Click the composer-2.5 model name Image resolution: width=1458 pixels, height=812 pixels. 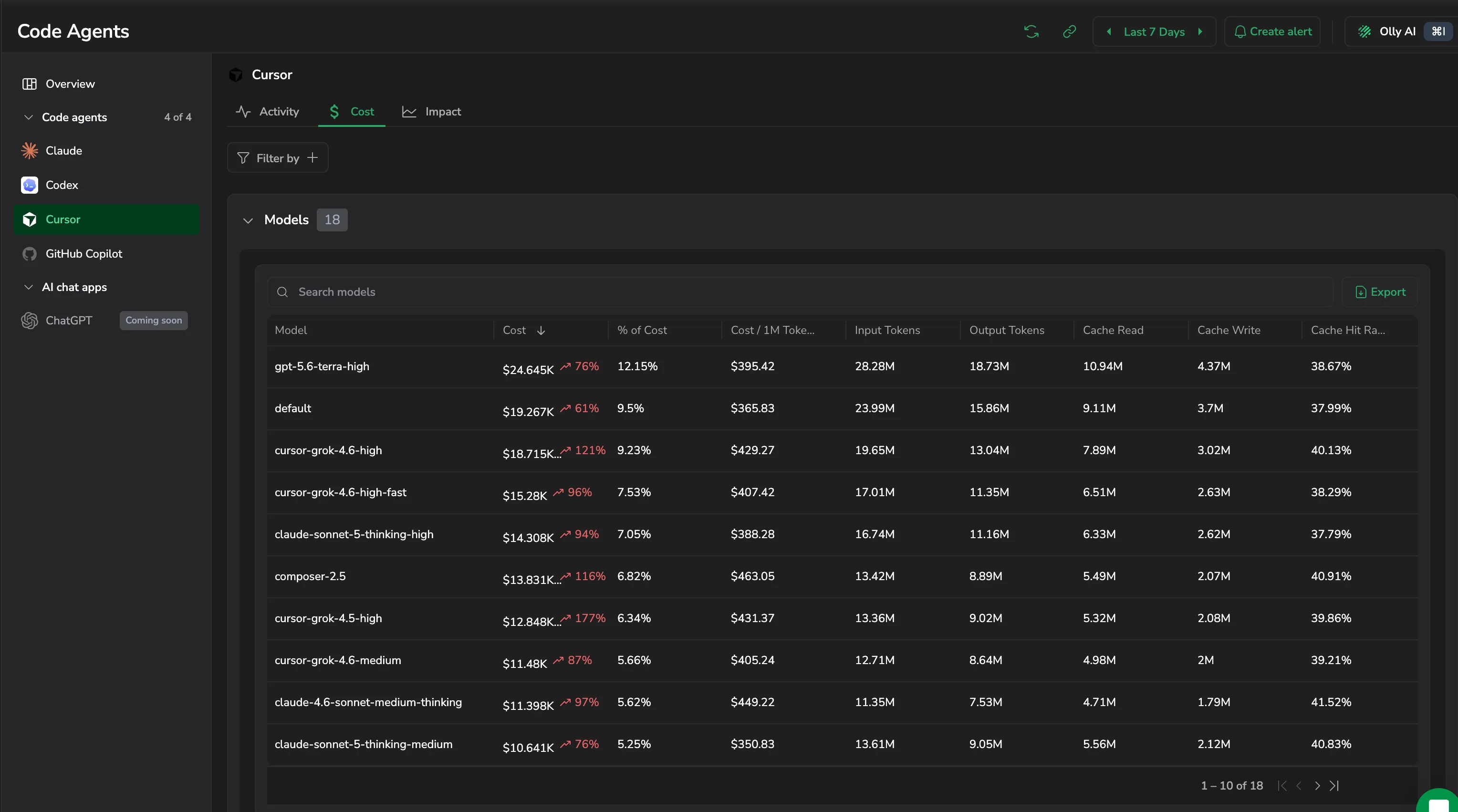pyautogui.click(x=310, y=576)
